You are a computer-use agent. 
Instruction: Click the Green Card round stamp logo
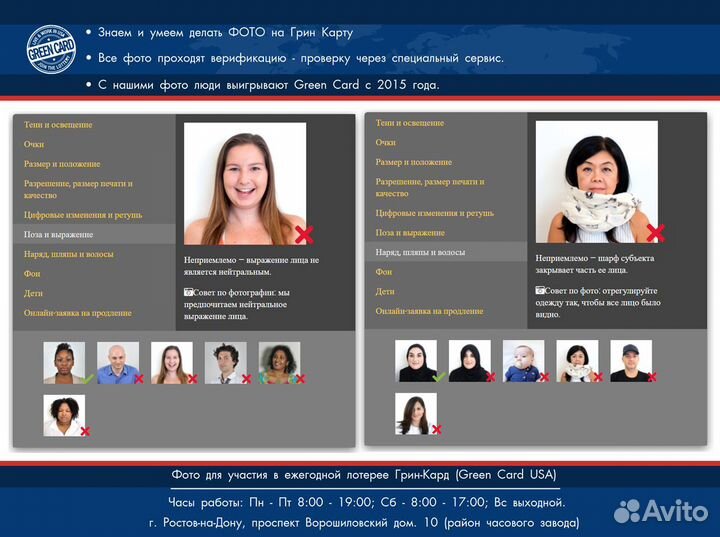[51, 49]
